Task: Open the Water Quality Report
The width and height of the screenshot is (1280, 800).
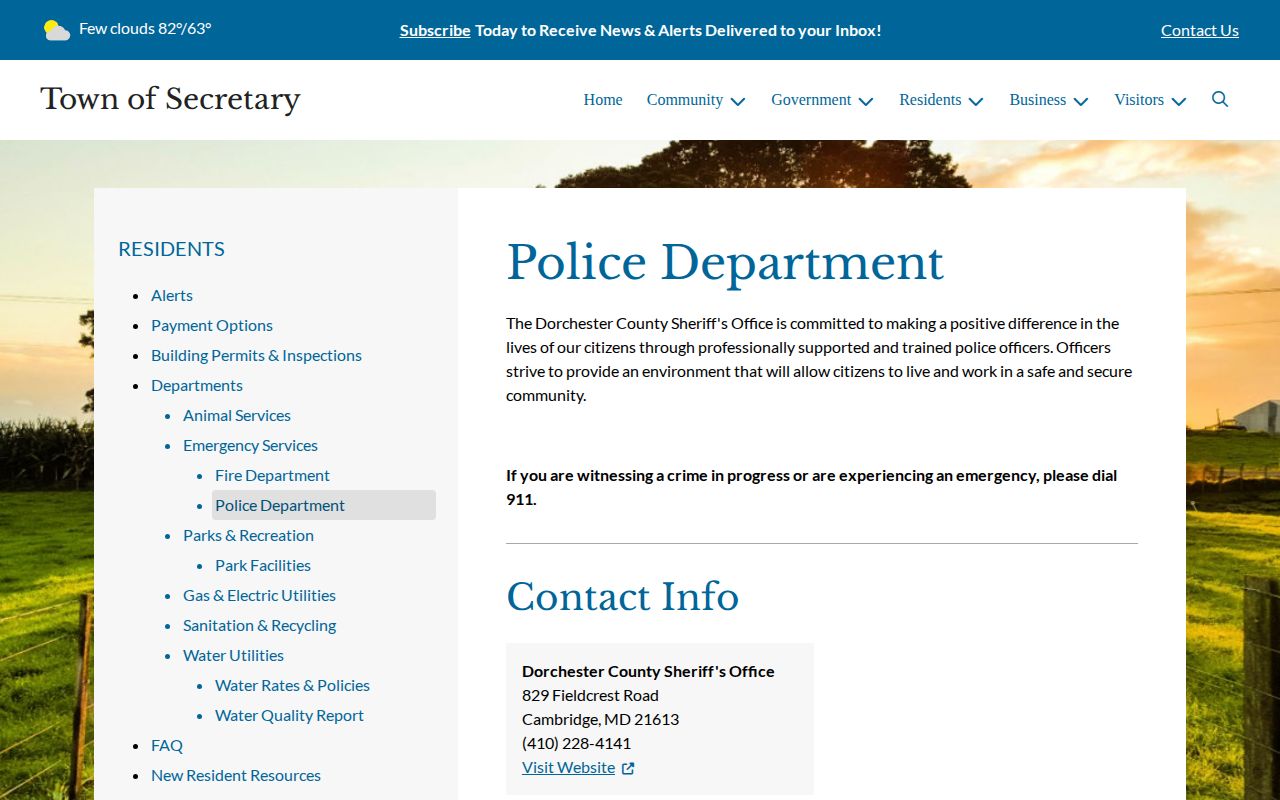Action: click(289, 715)
